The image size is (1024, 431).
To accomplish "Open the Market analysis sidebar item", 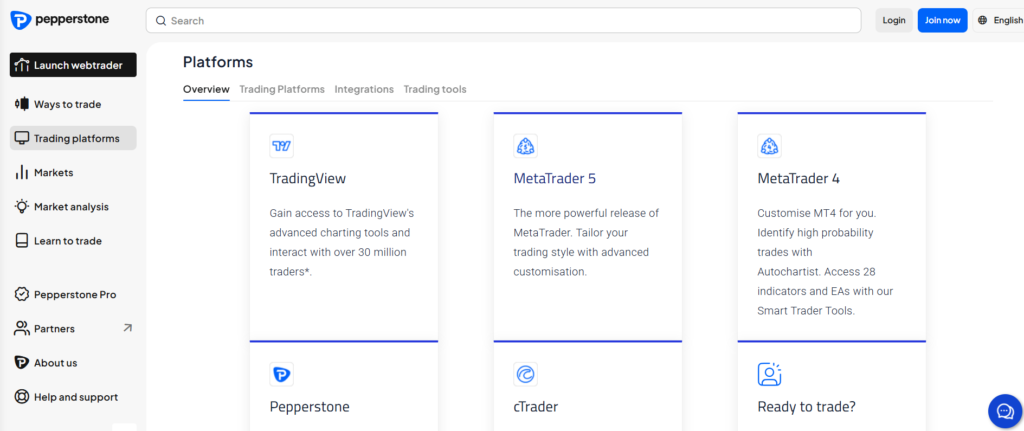I will (73, 206).
